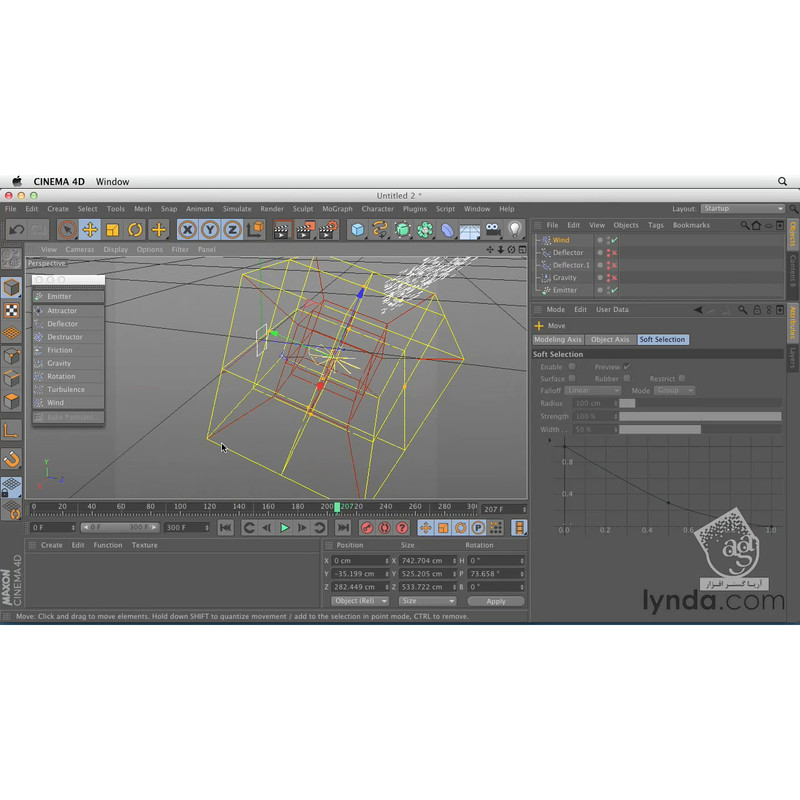This screenshot has width=800, height=800.
Task: Select the Gravity object in Object Manager
Action: coord(564,278)
